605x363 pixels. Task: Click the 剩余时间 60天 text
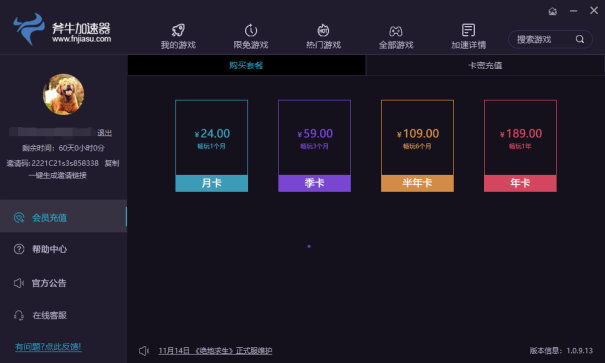(63, 148)
